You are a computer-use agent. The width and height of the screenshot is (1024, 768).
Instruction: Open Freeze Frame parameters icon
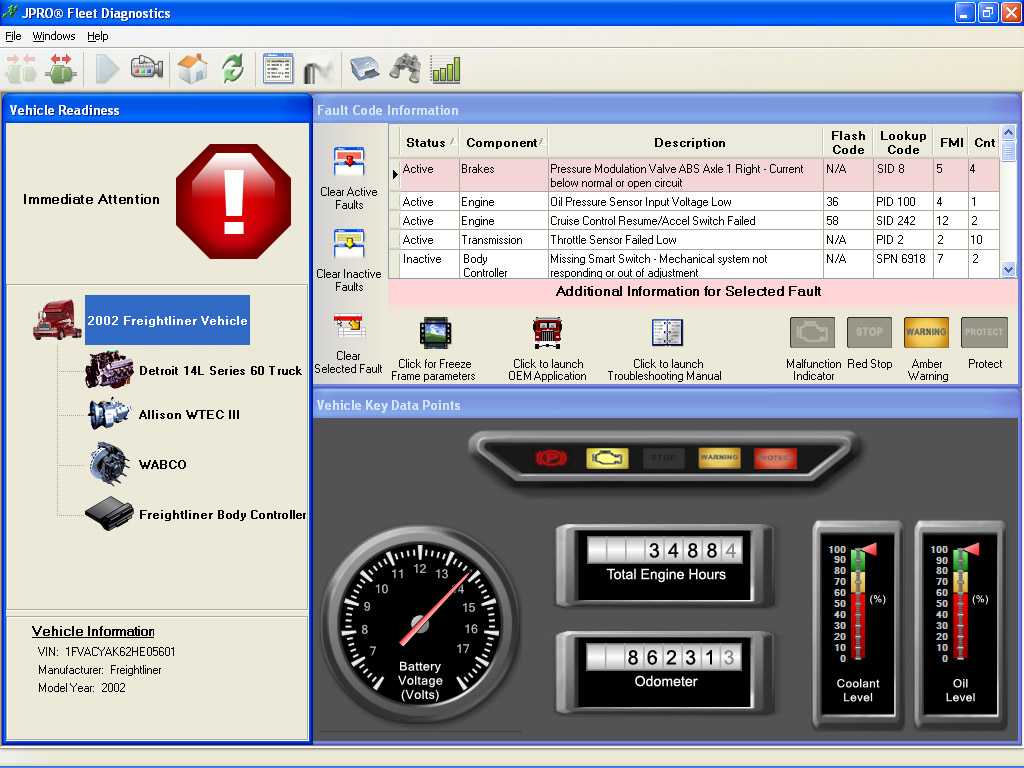point(435,333)
